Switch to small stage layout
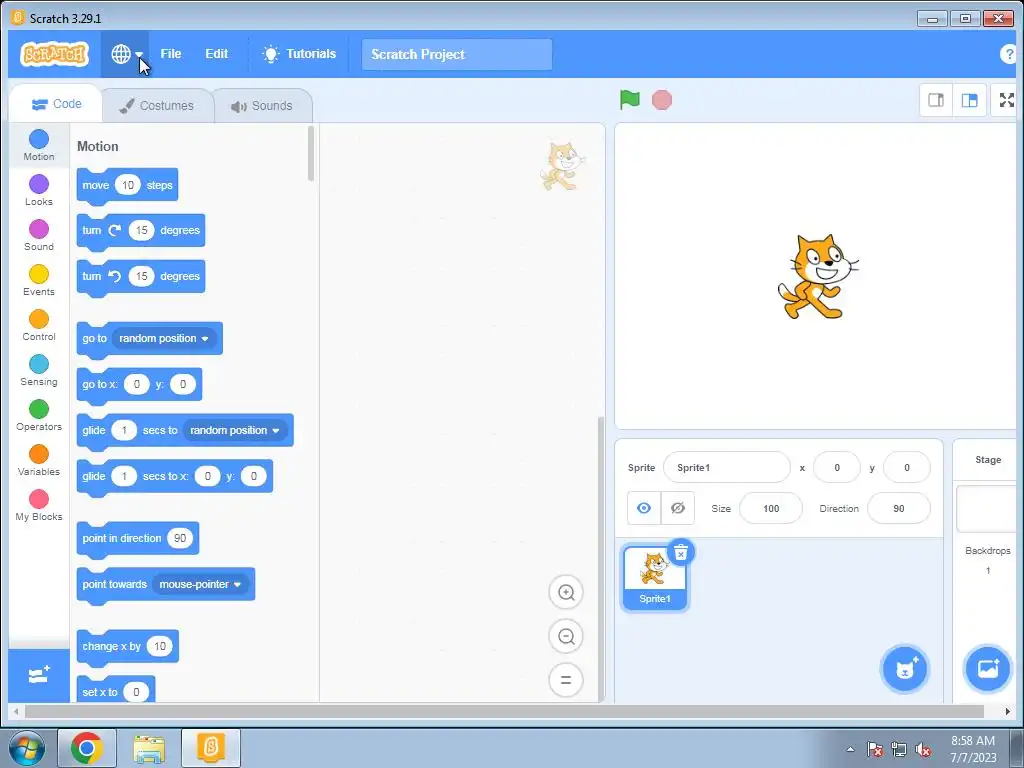The height and width of the screenshot is (768, 1024). pos(936,100)
